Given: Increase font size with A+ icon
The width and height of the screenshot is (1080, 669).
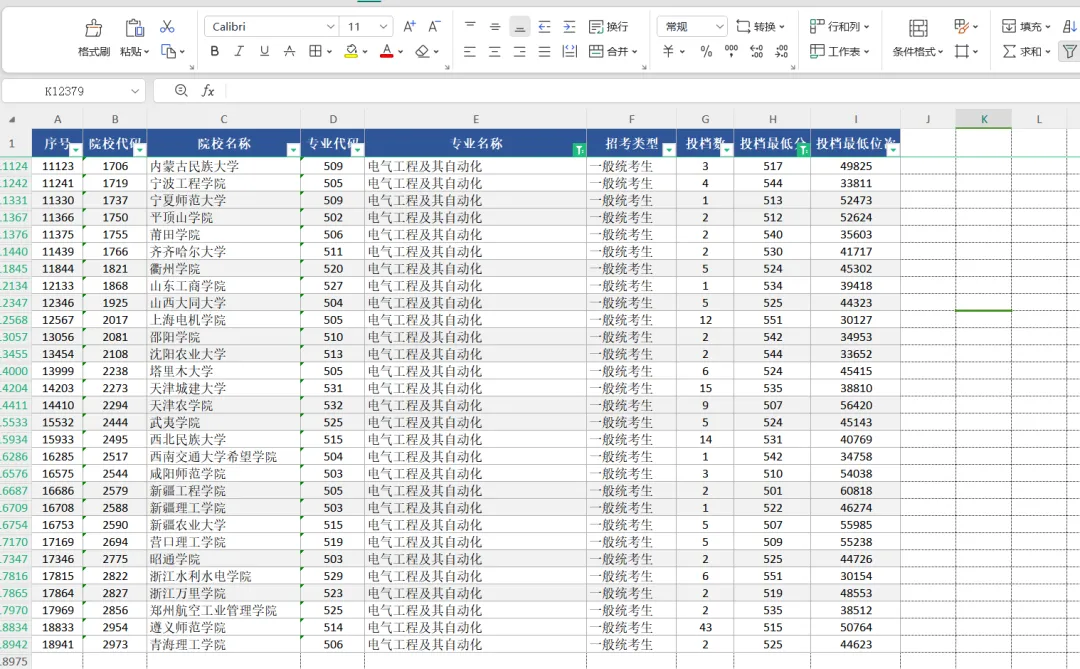Looking at the screenshot, I should click(409, 26).
